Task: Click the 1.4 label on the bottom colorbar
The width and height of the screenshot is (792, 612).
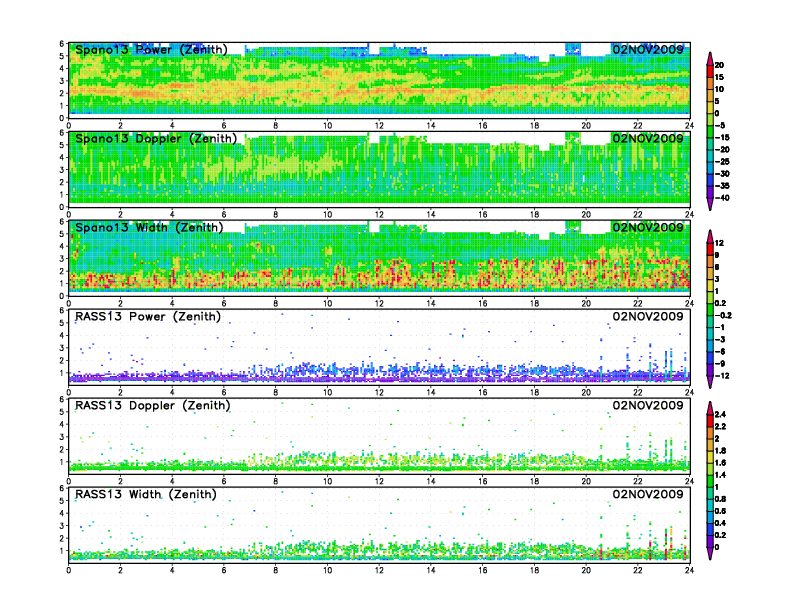Action: coord(720,475)
